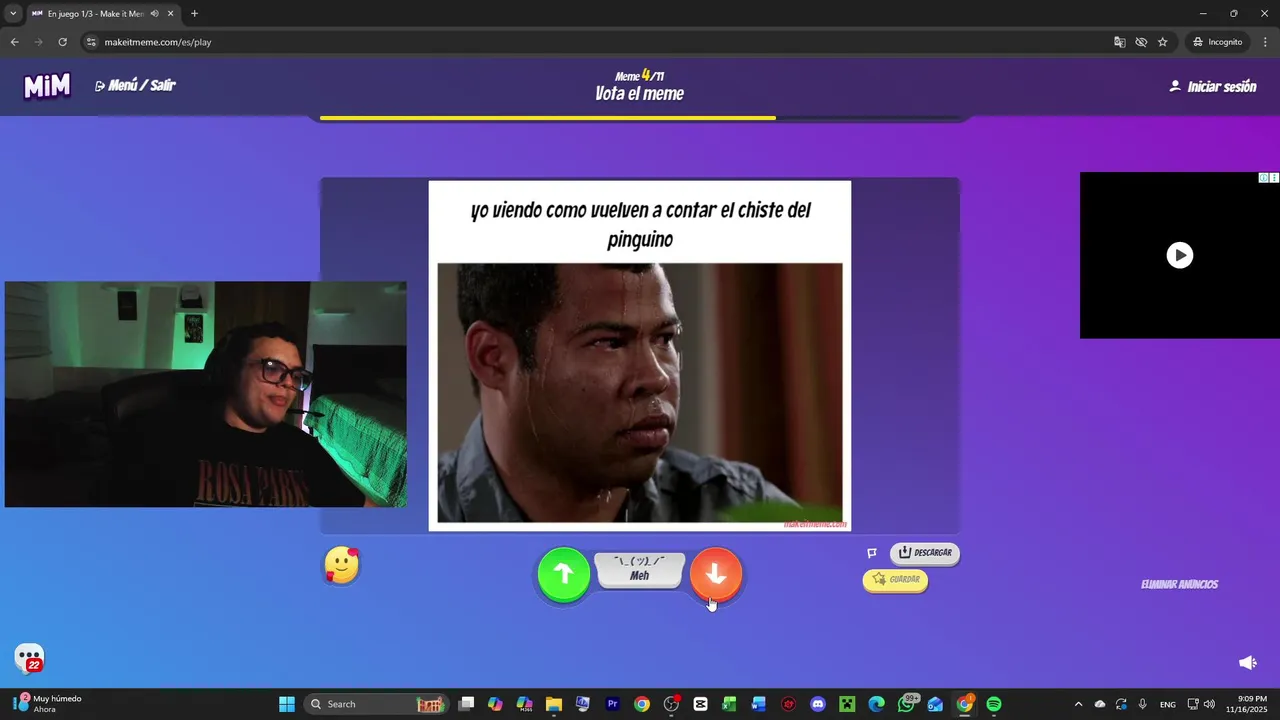Open Menú / Salir

point(135,86)
